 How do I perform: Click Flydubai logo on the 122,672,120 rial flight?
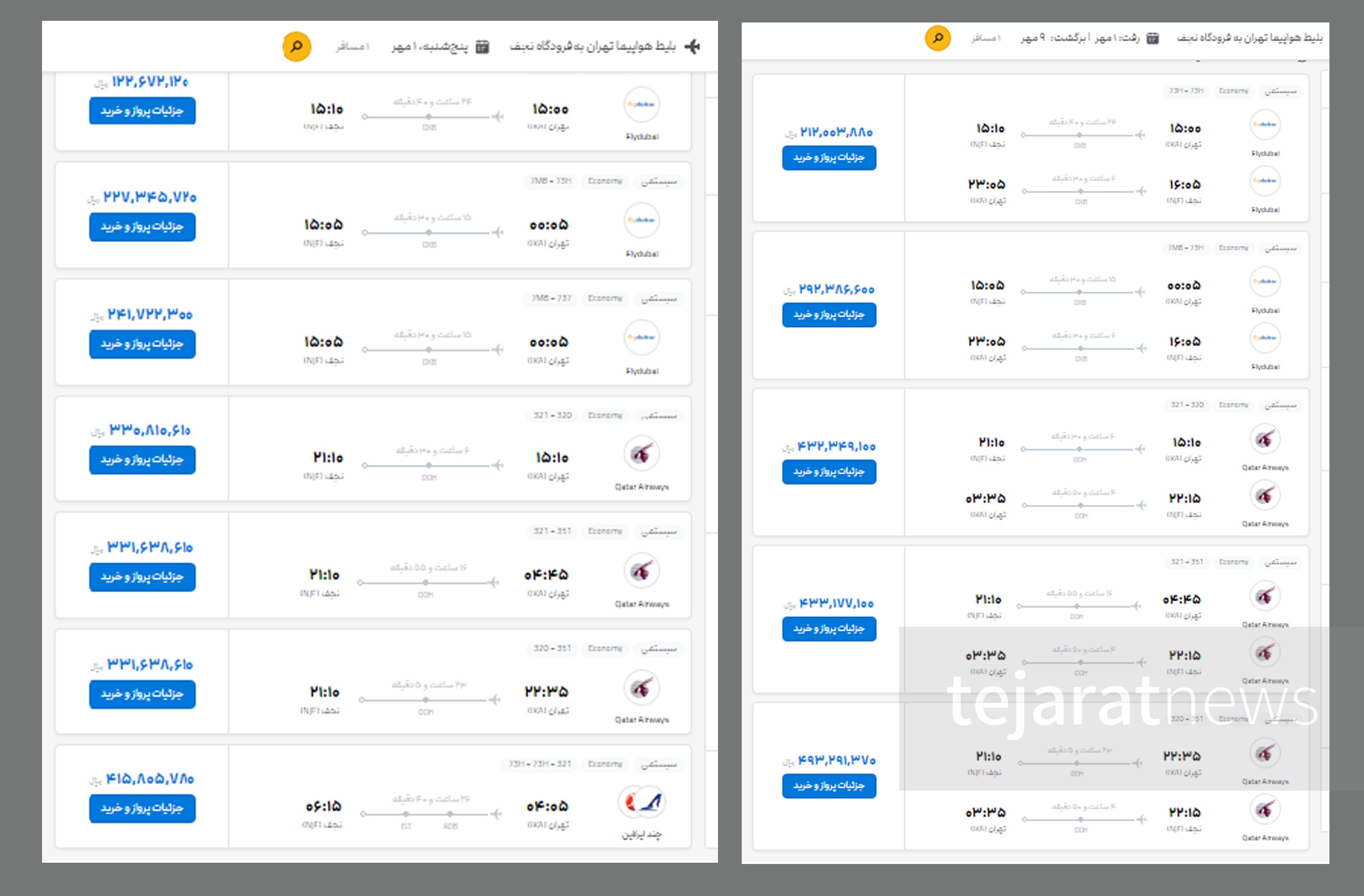pyautogui.click(x=641, y=104)
